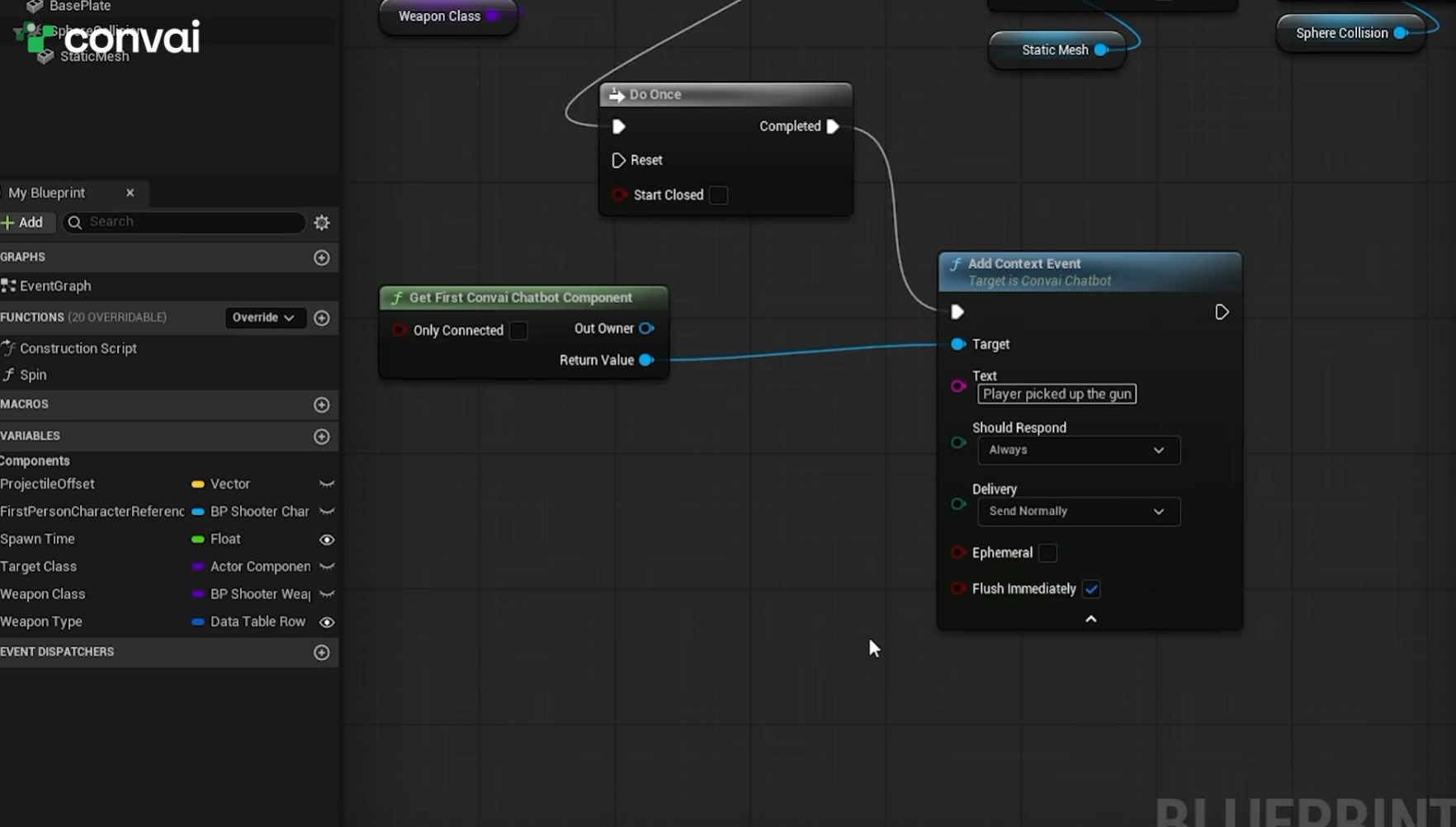1456x827 pixels.
Task: Click the Should Respond enum pin
Action: [958, 442]
